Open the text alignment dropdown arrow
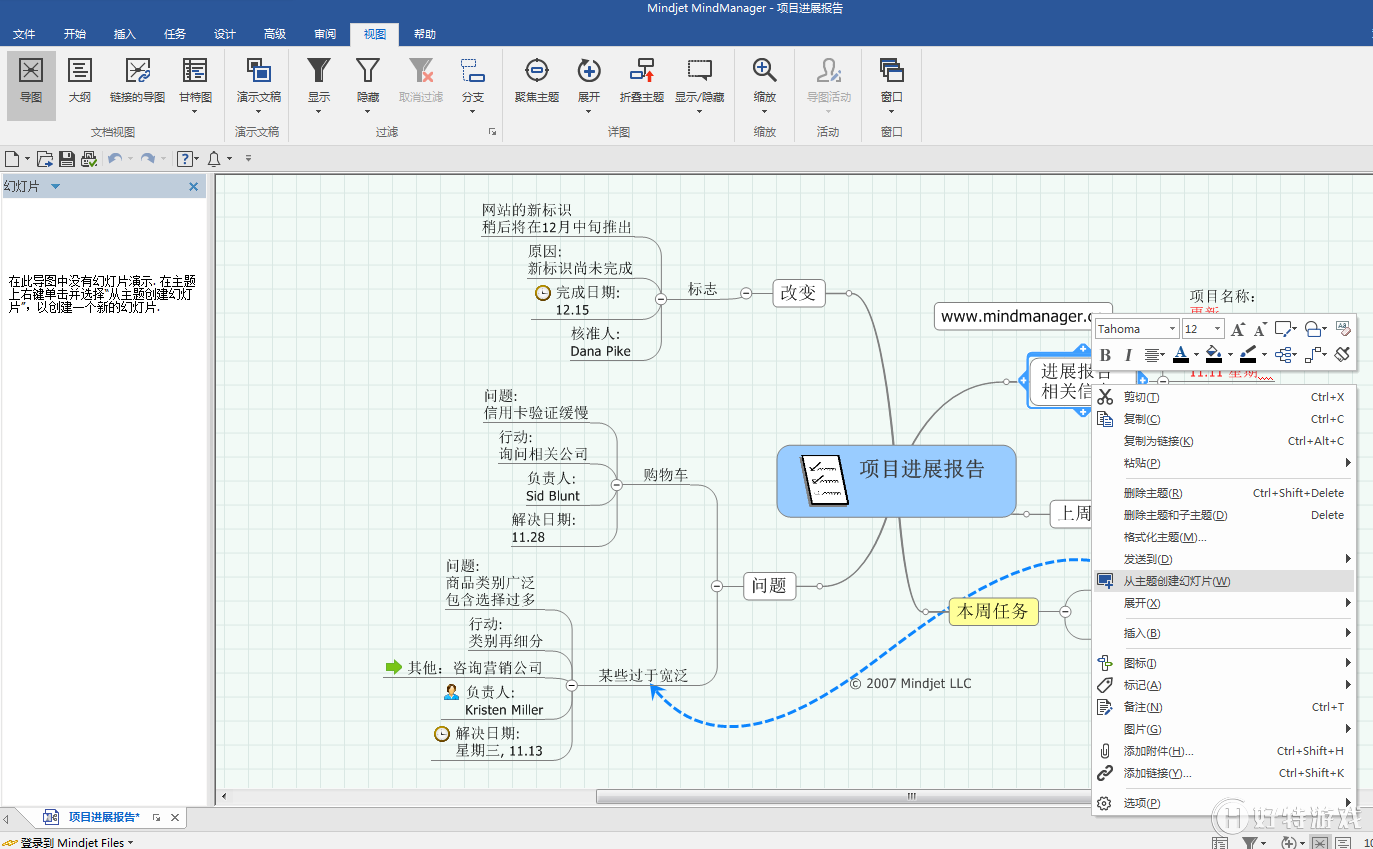Screen dimensions: 1373x849 (x=1164, y=355)
